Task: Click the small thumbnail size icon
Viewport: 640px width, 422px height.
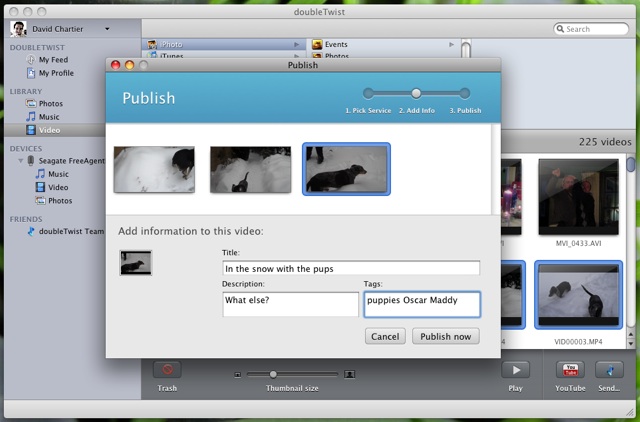Action: [x=238, y=375]
